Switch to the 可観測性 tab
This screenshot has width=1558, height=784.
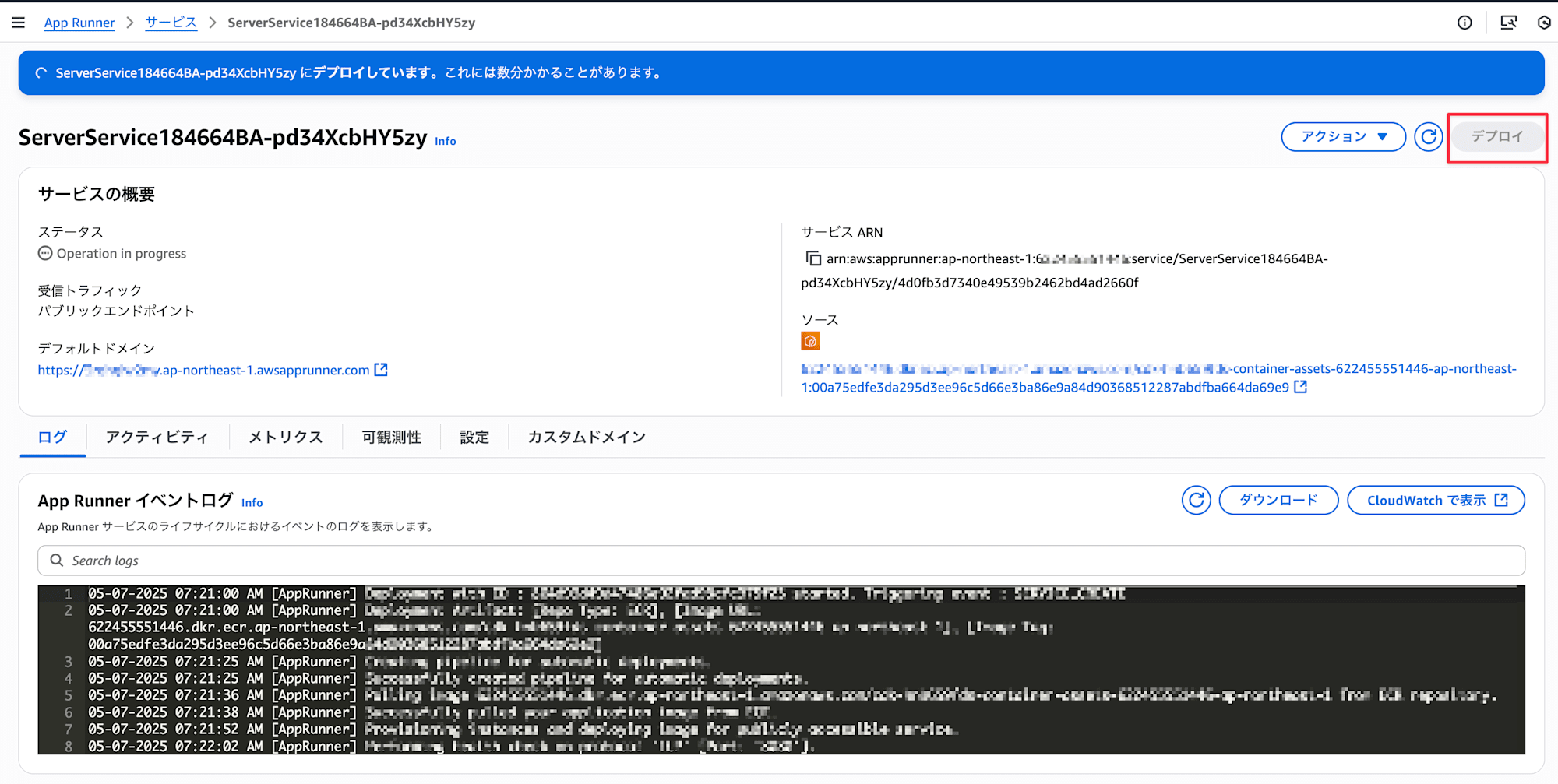[x=391, y=437]
